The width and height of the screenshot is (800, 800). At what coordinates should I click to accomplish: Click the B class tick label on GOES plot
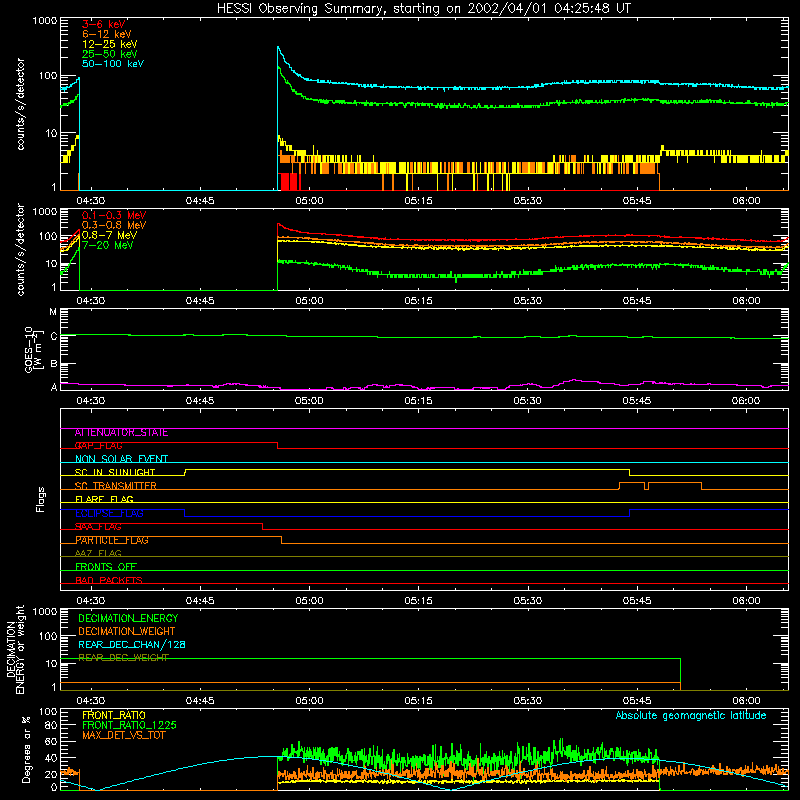point(54,364)
